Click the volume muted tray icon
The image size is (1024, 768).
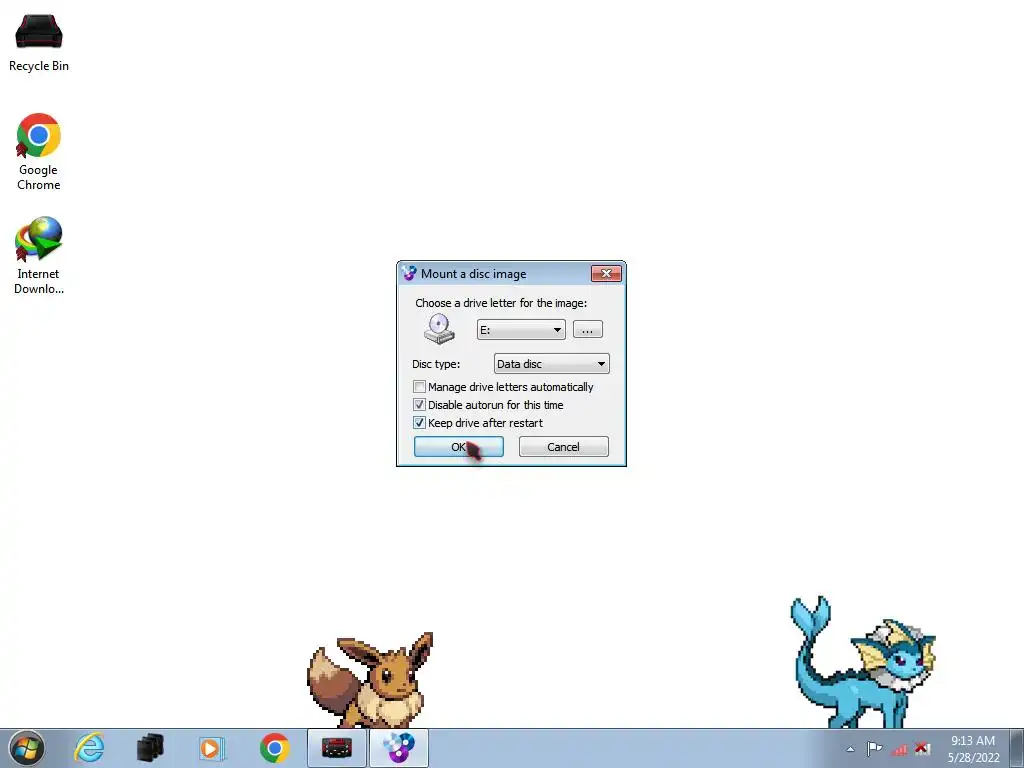coord(922,748)
